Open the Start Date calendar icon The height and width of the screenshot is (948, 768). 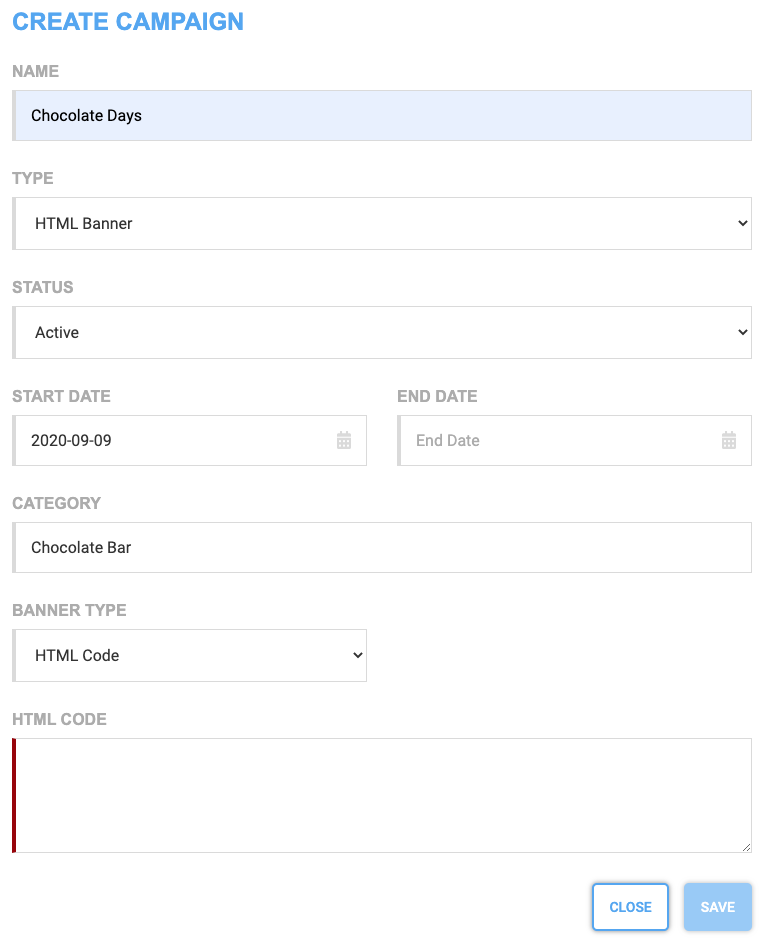pos(343,440)
